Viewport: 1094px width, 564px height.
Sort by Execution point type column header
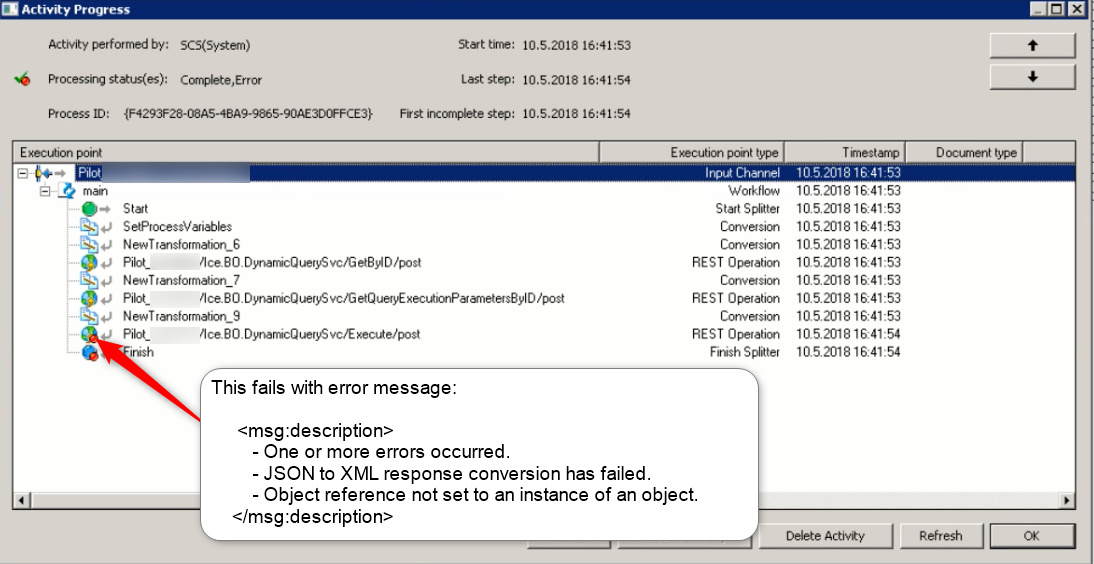click(692, 152)
